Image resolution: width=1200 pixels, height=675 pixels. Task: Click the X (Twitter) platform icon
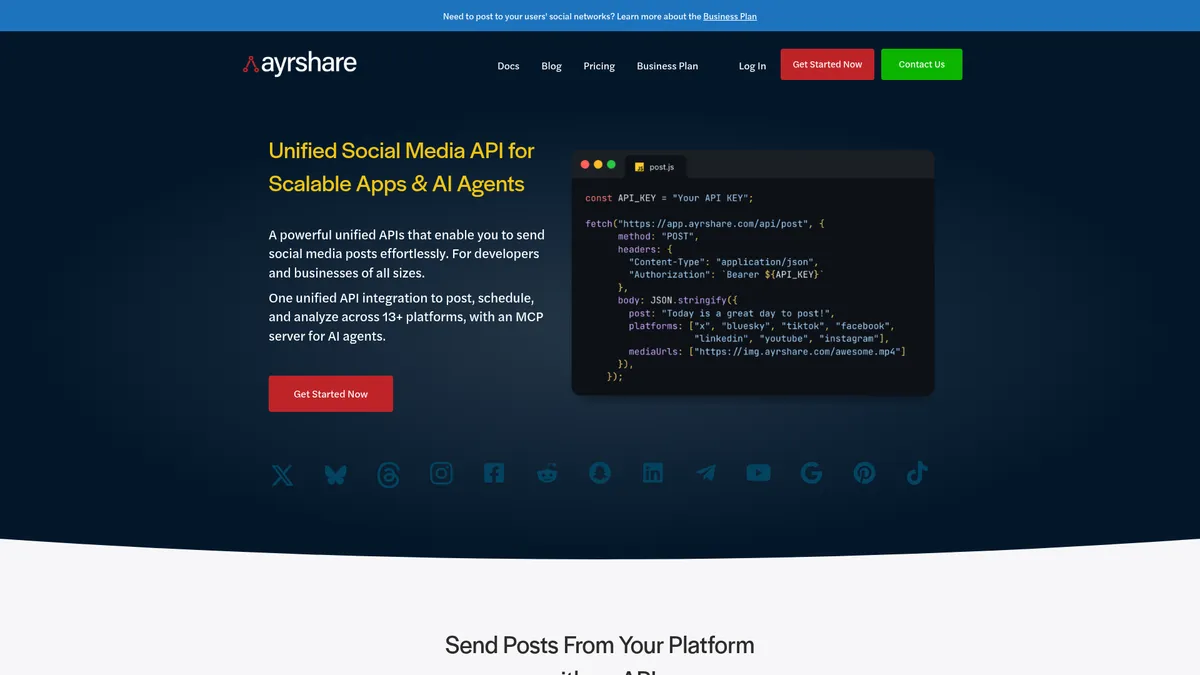283,474
